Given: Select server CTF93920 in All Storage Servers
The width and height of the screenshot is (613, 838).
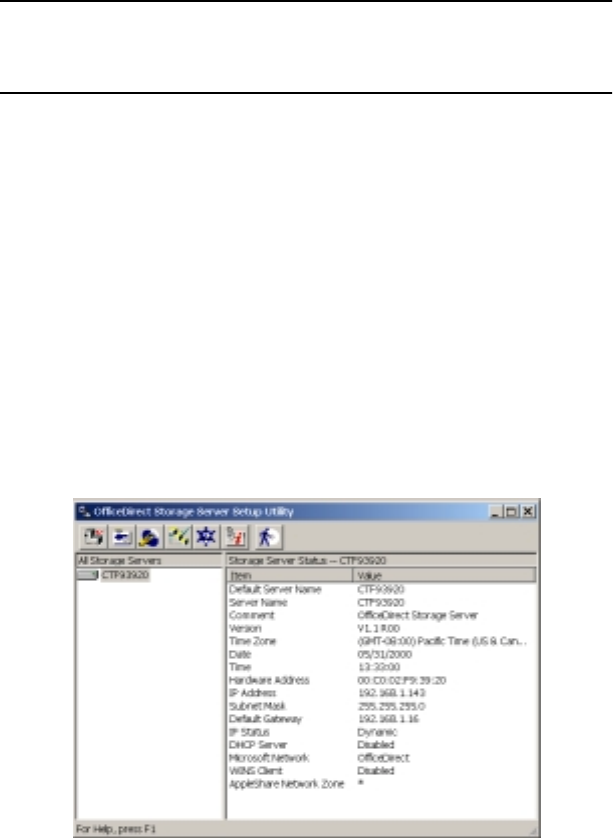Looking at the screenshot, I should click(125, 575).
